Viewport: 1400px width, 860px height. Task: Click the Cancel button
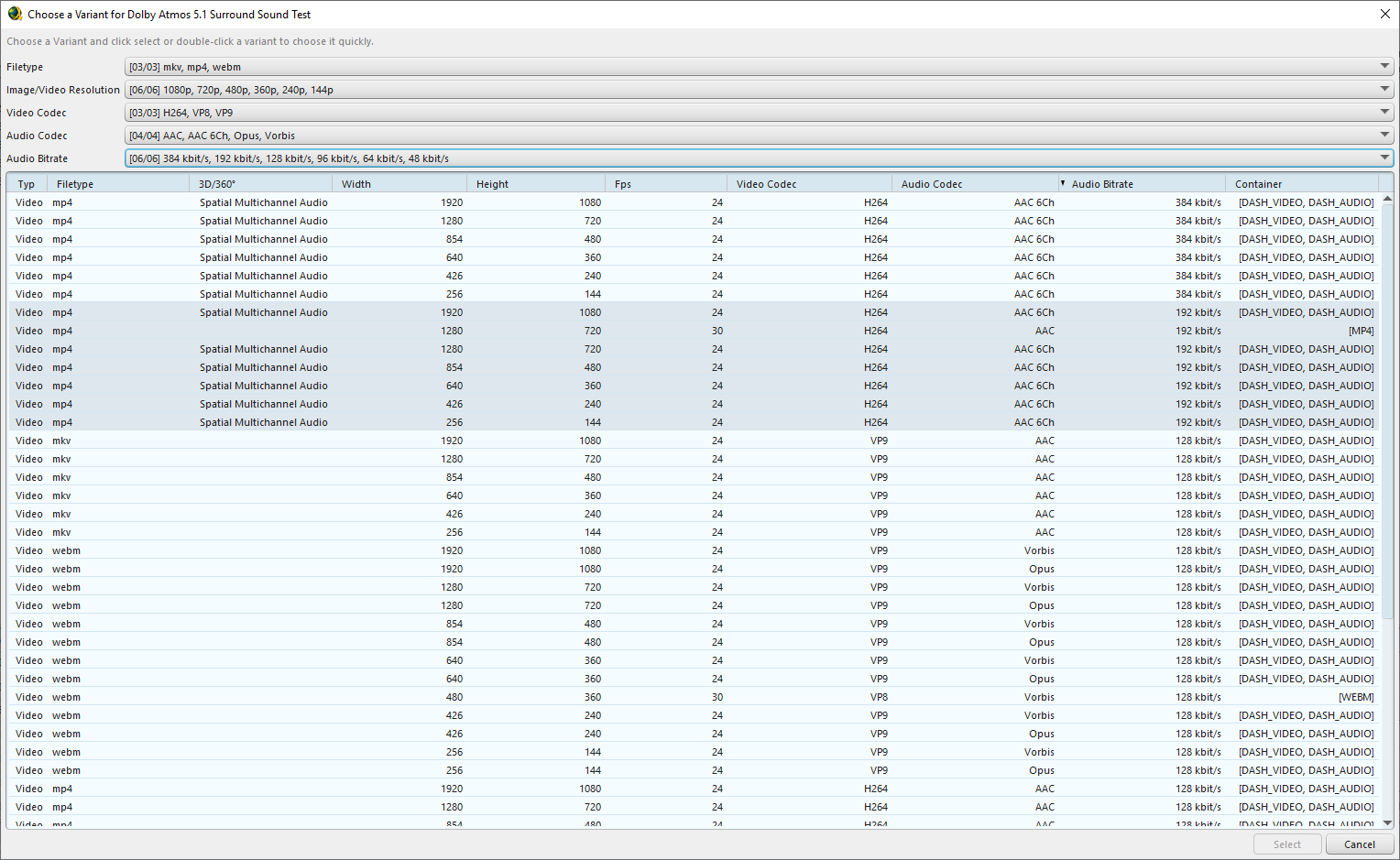pyautogui.click(x=1360, y=844)
